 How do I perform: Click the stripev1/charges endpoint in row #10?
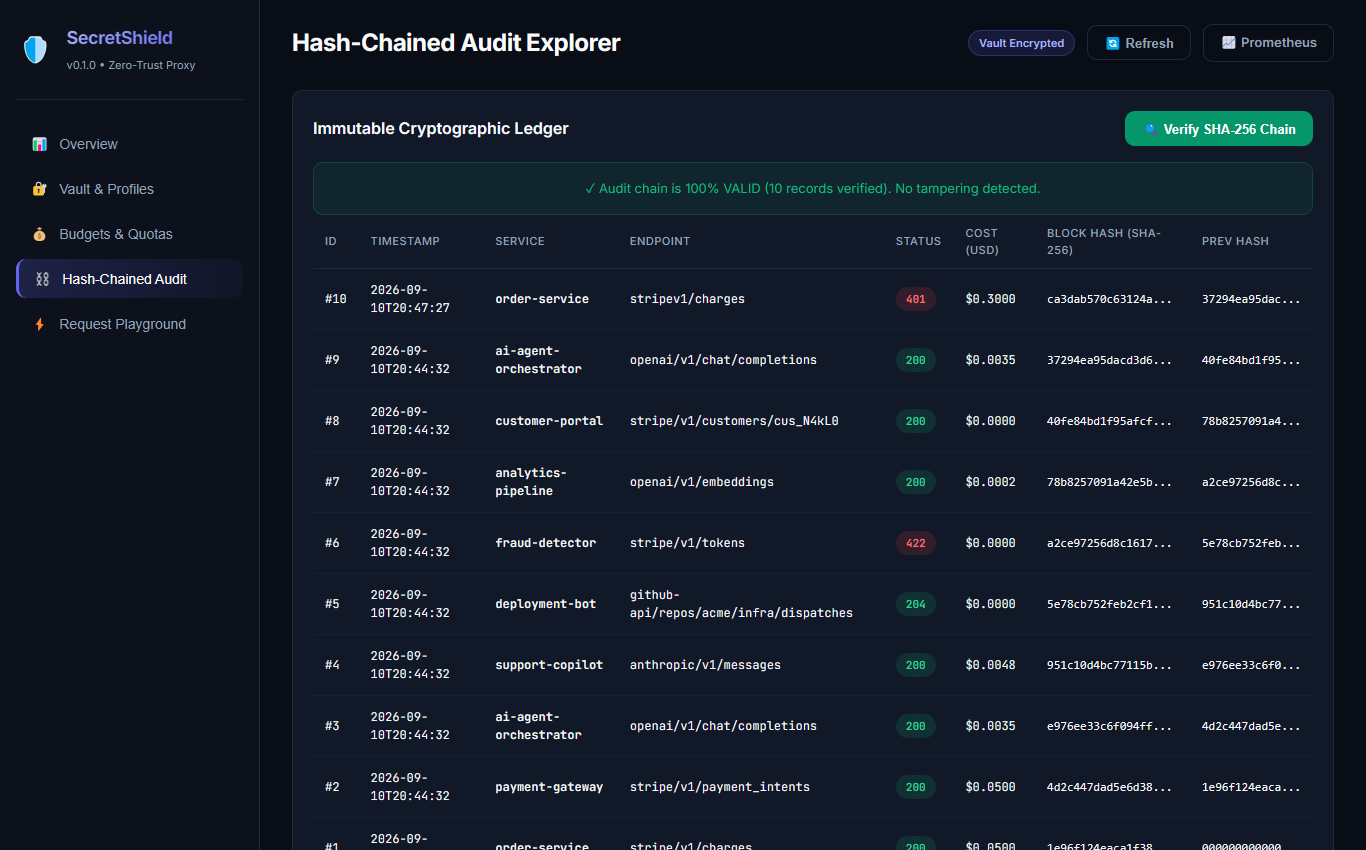coord(687,299)
